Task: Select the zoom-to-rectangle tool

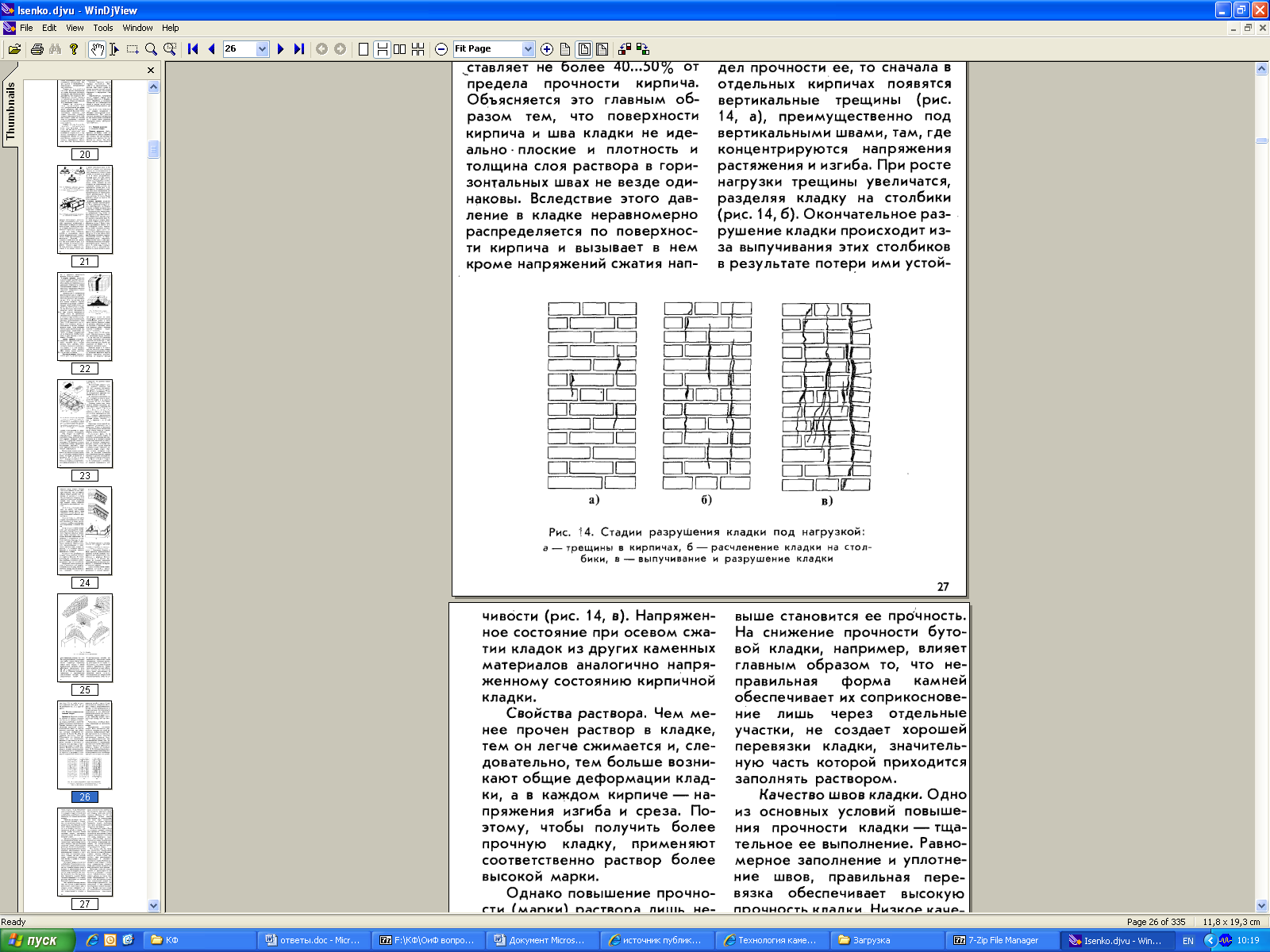Action: point(170,49)
